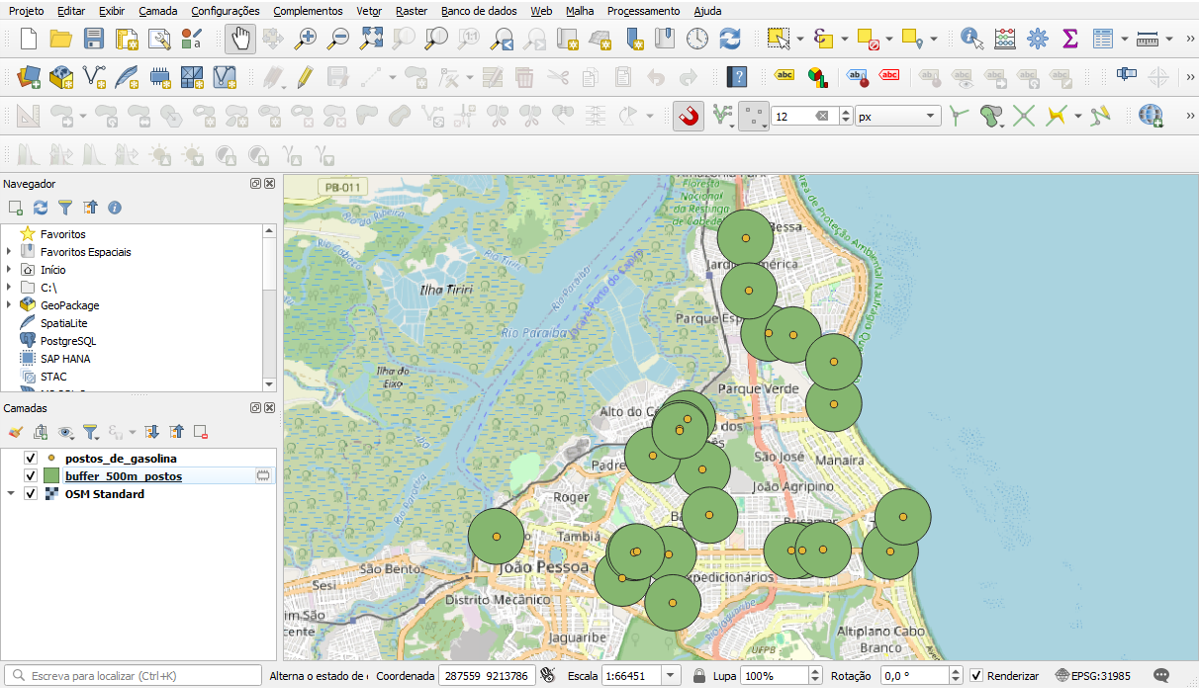Hide the buffer_500m_postos layer
This screenshot has height=688, width=1199.
coord(30,476)
